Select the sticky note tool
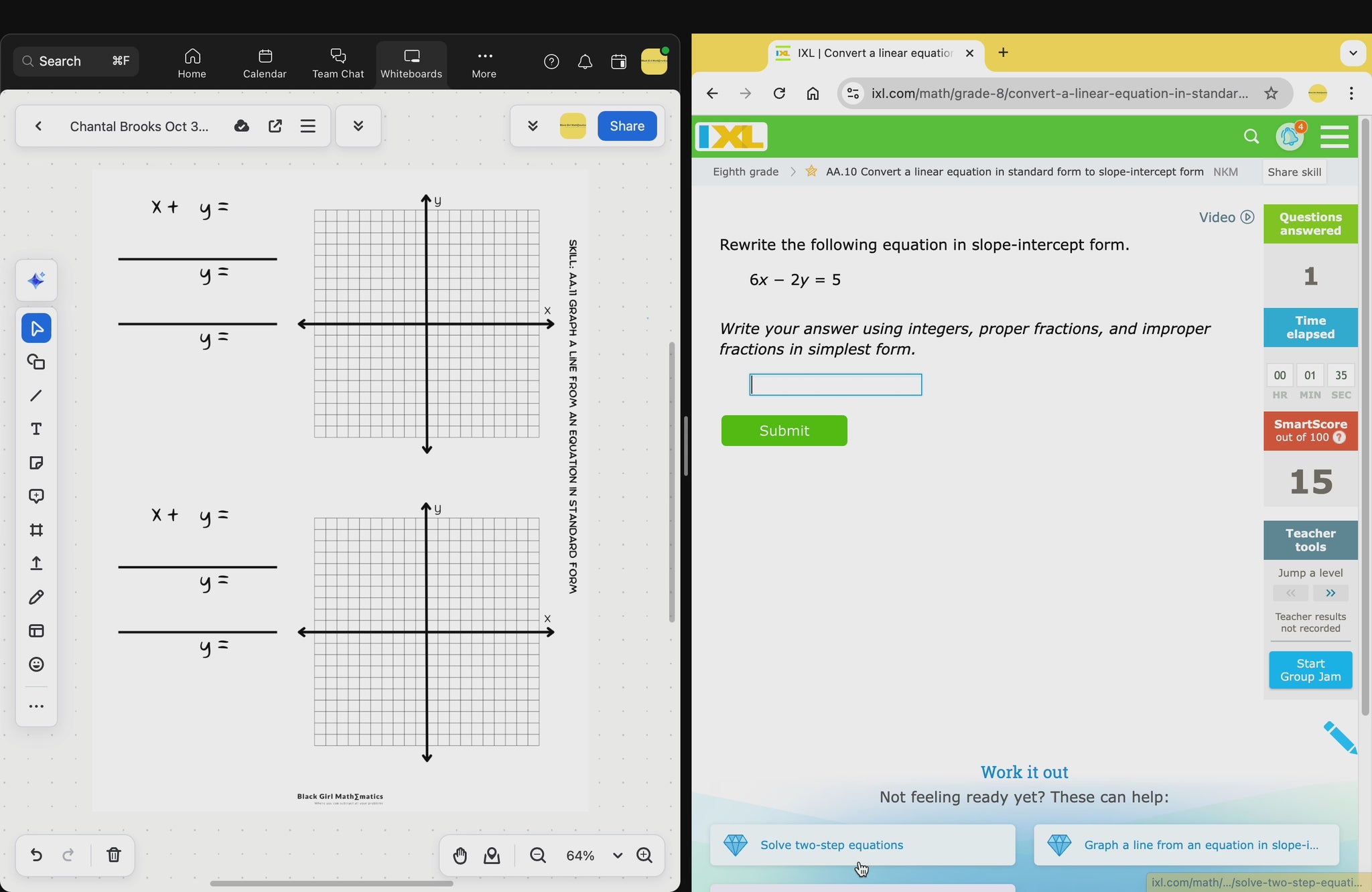 (36, 463)
